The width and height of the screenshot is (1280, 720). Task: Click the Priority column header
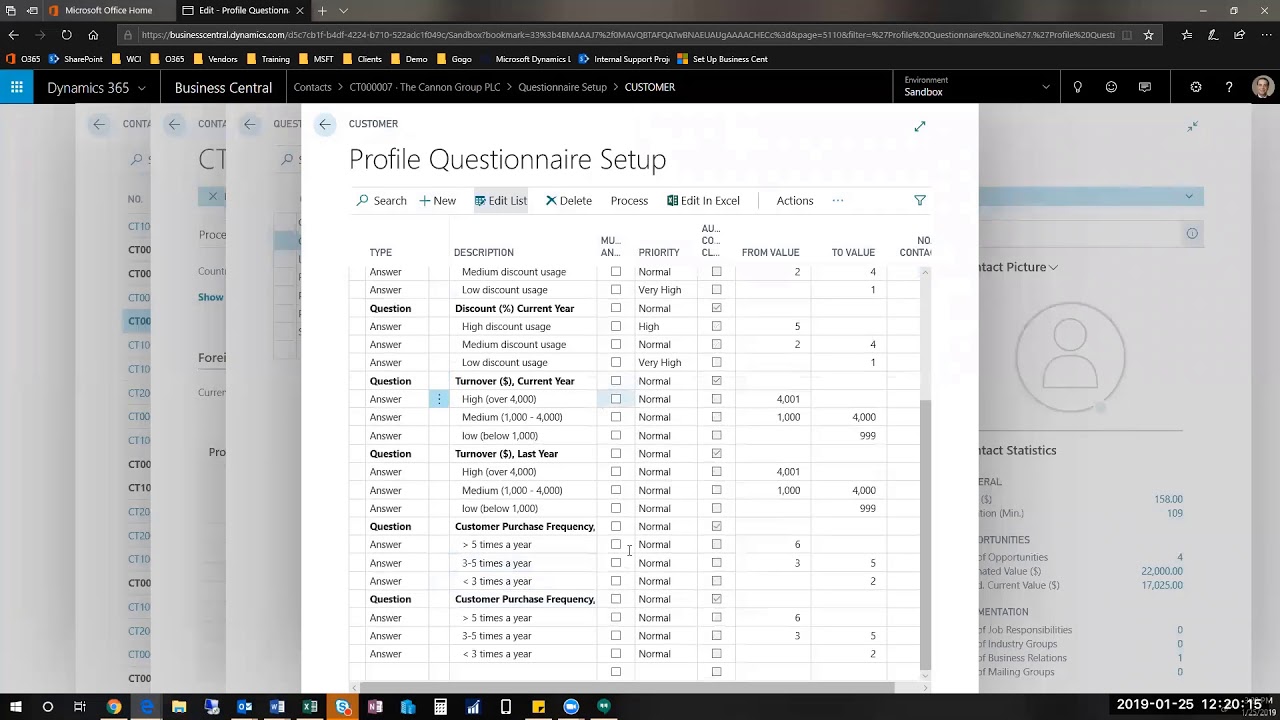659,253
